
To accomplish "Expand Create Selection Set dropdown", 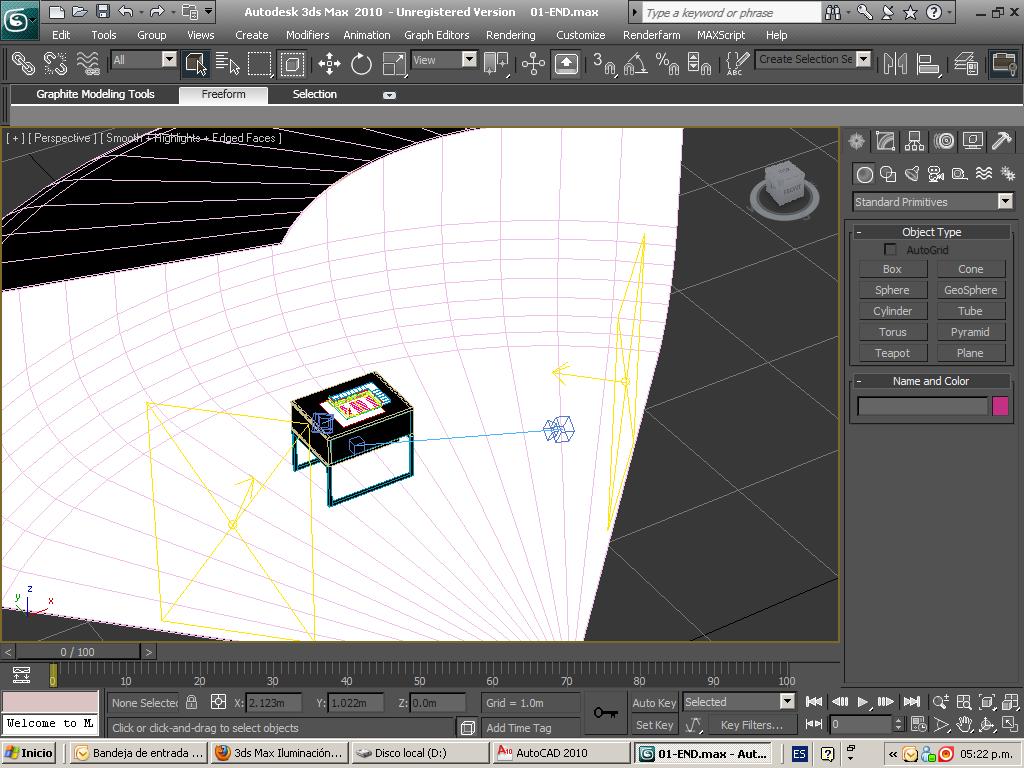I will click(x=863, y=59).
